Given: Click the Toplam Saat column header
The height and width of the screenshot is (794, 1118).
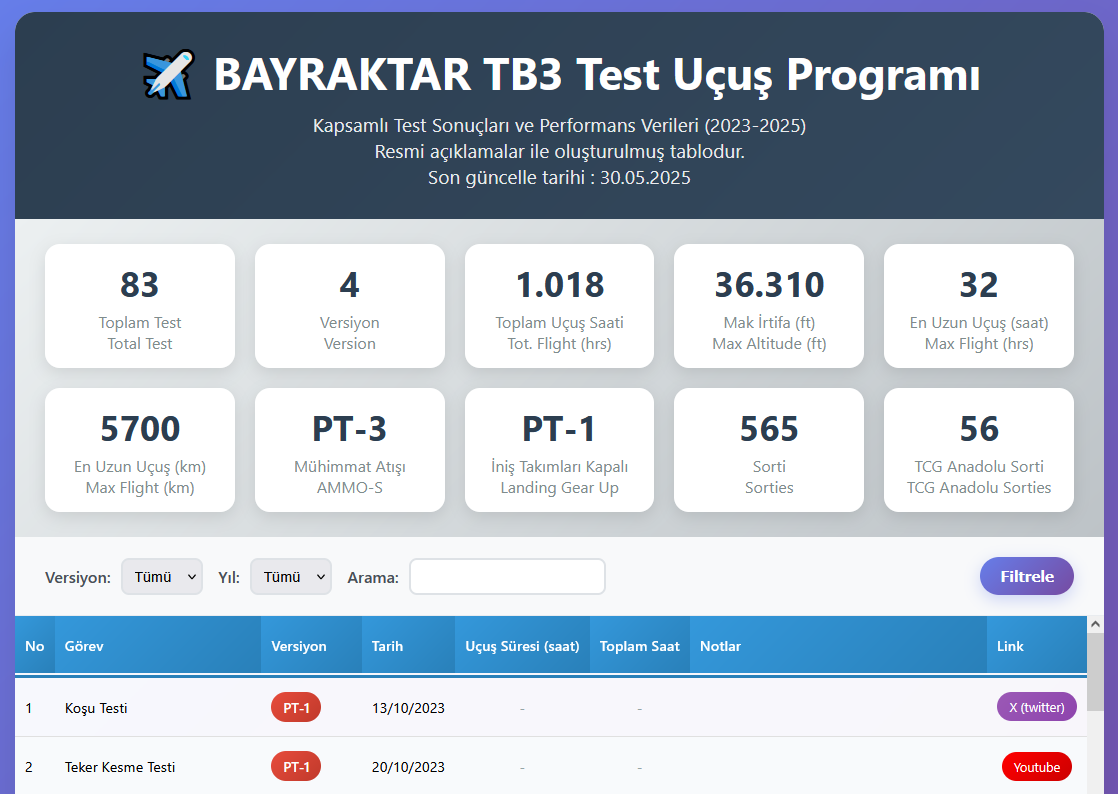Looking at the screenshot, I should [640, 646].
